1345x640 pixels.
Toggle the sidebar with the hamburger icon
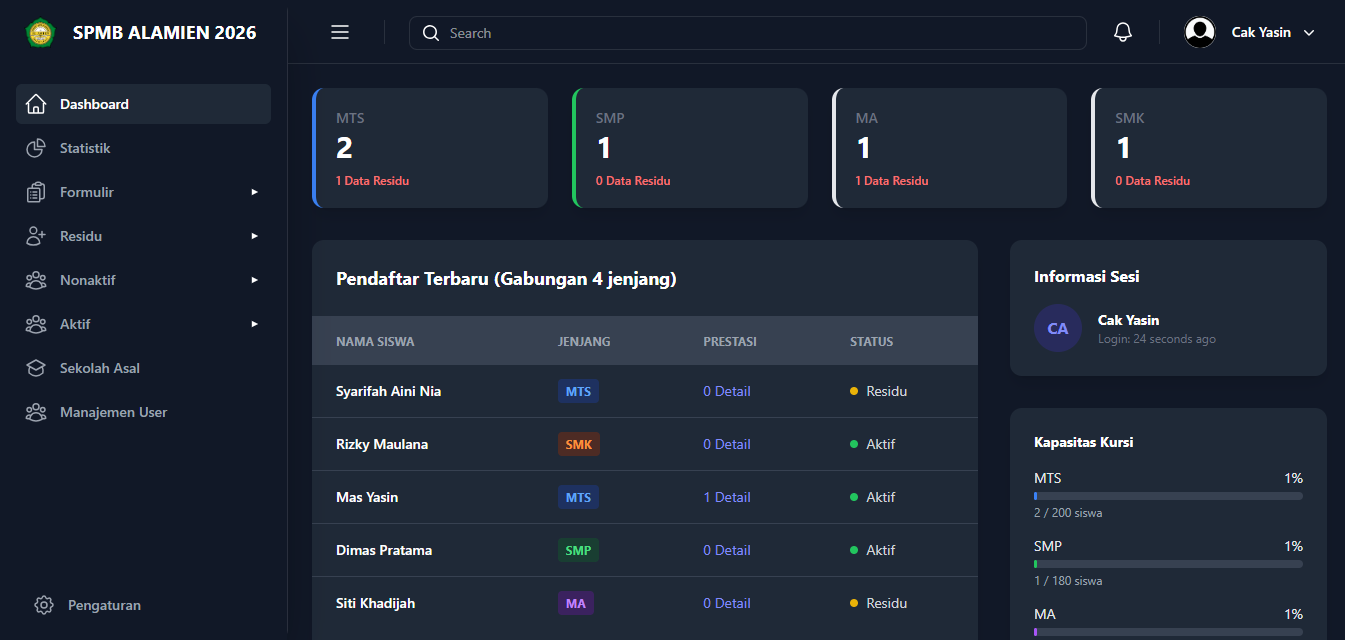coord(339,31)
